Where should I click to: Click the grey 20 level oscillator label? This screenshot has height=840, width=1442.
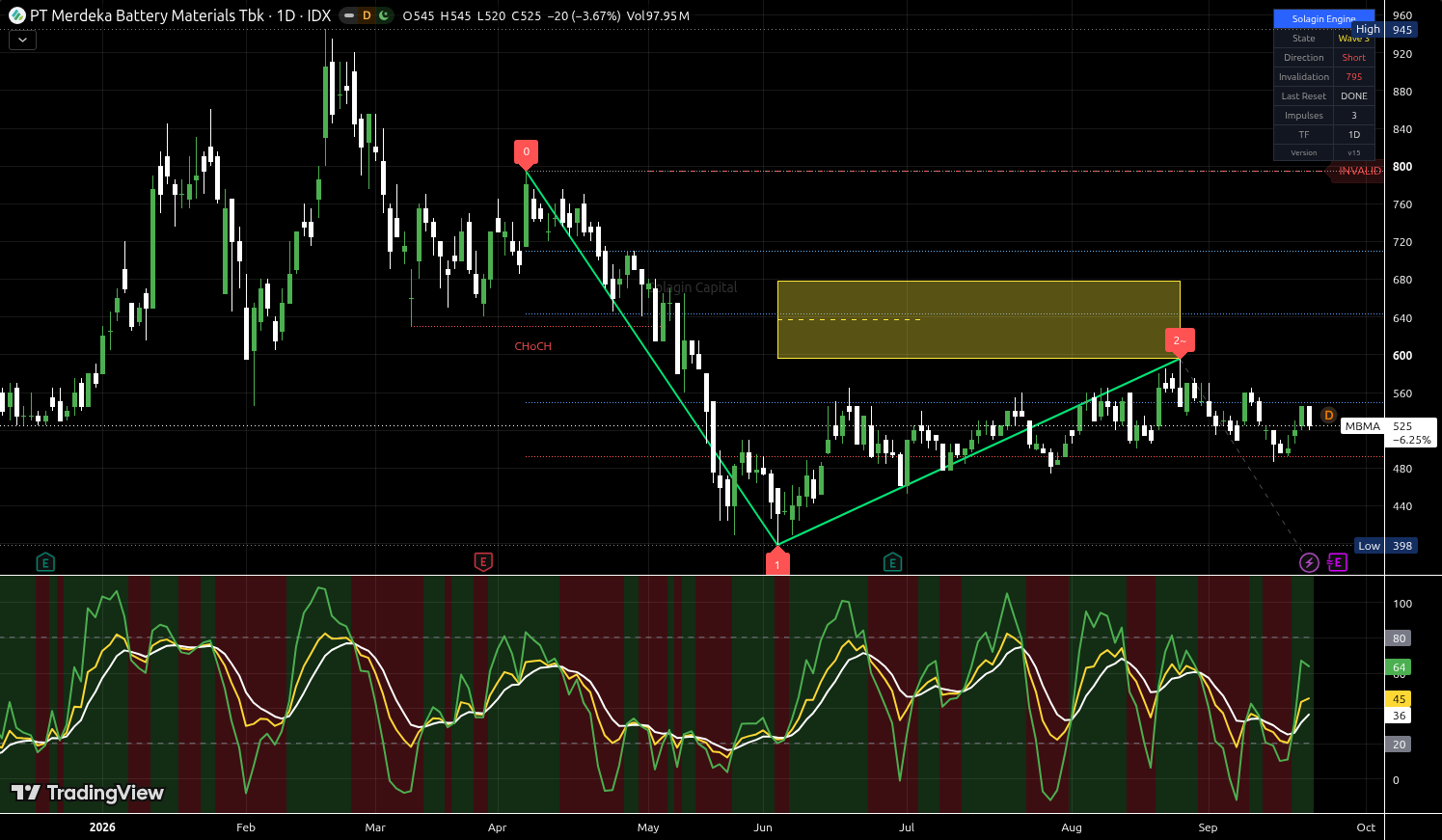point(1399,745)
